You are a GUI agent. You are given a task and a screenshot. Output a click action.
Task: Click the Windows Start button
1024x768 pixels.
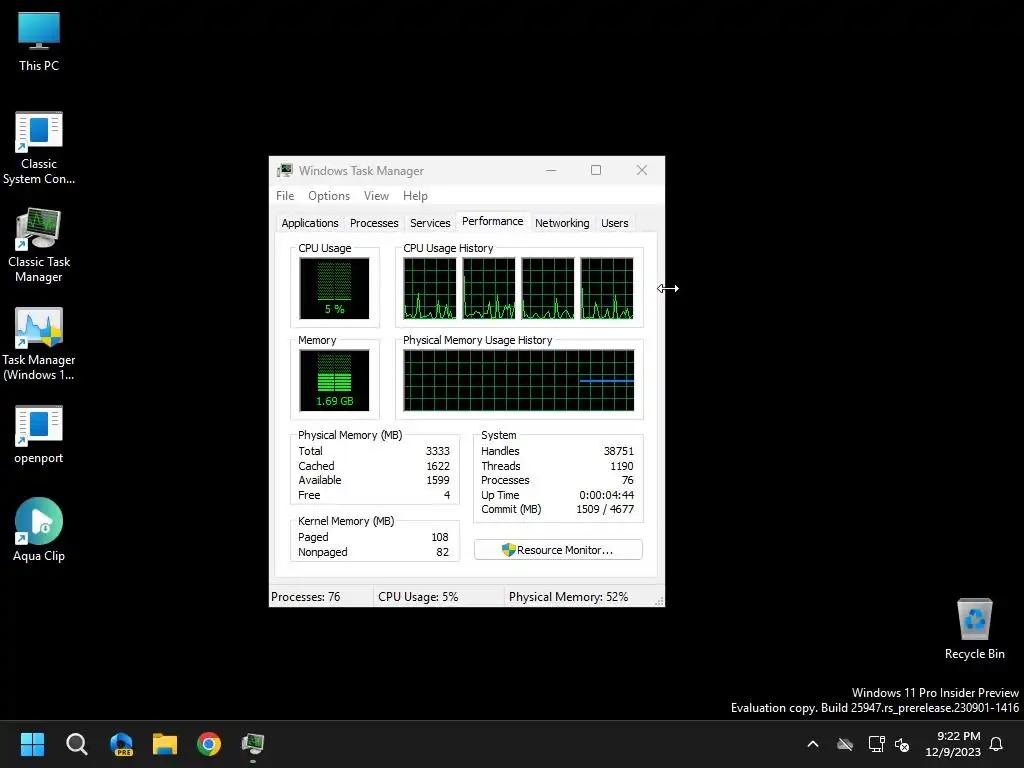[x=32, y=744]
